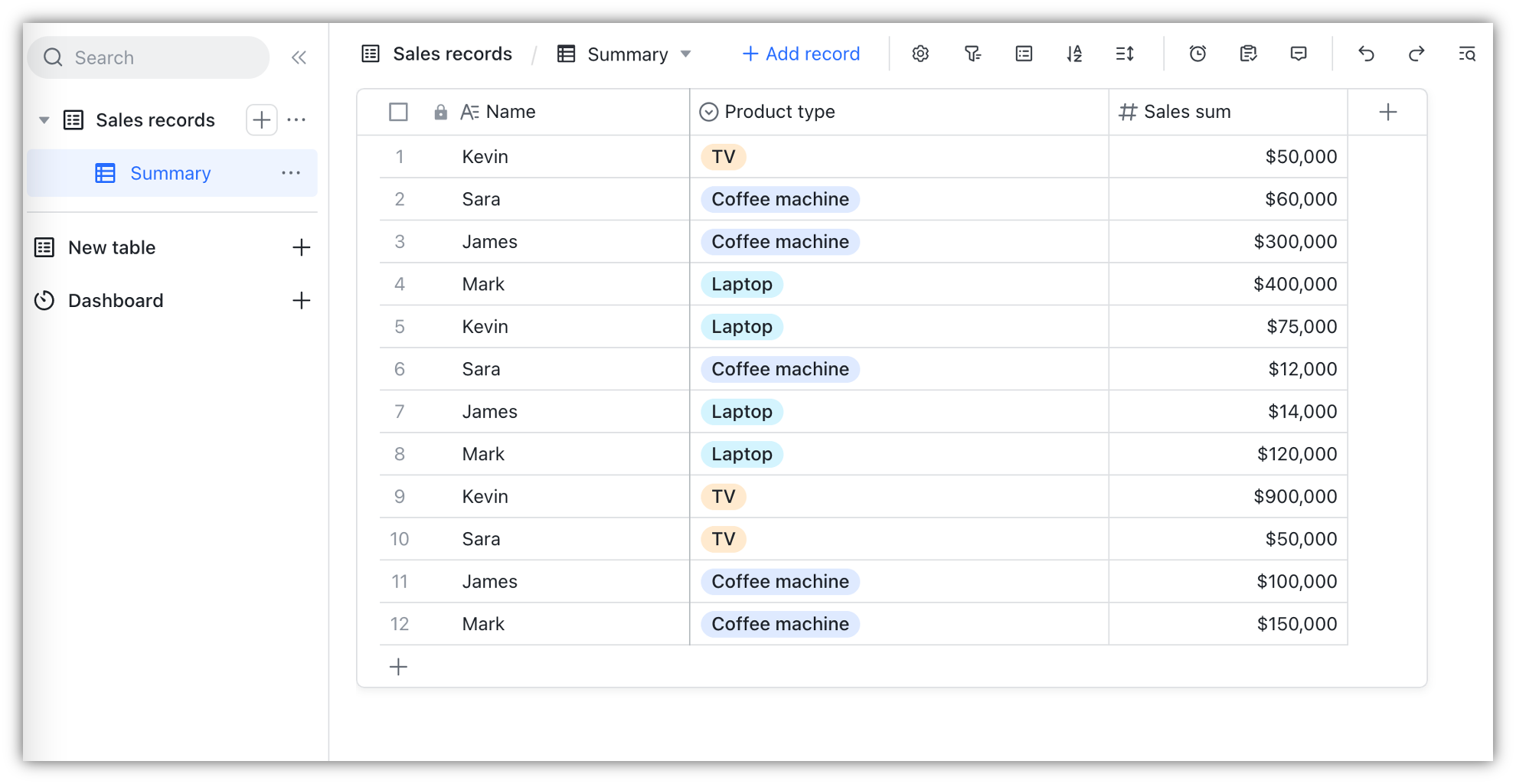This screenshot has height=784, width=1516.
Task: Redo the last action
Action: pos(1416,54)
